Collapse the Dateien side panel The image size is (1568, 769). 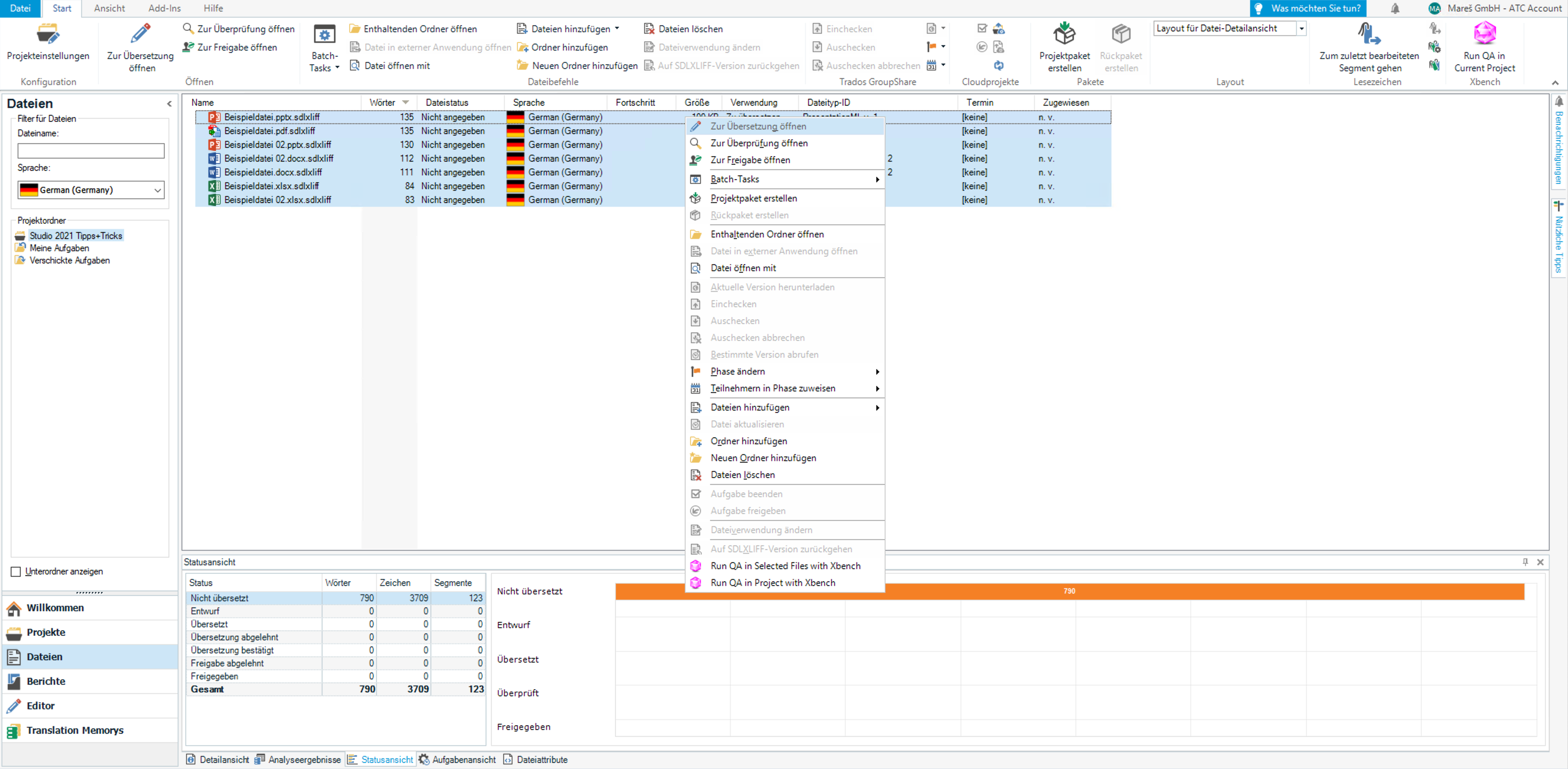pyautogui.click(x=169, y=103)
